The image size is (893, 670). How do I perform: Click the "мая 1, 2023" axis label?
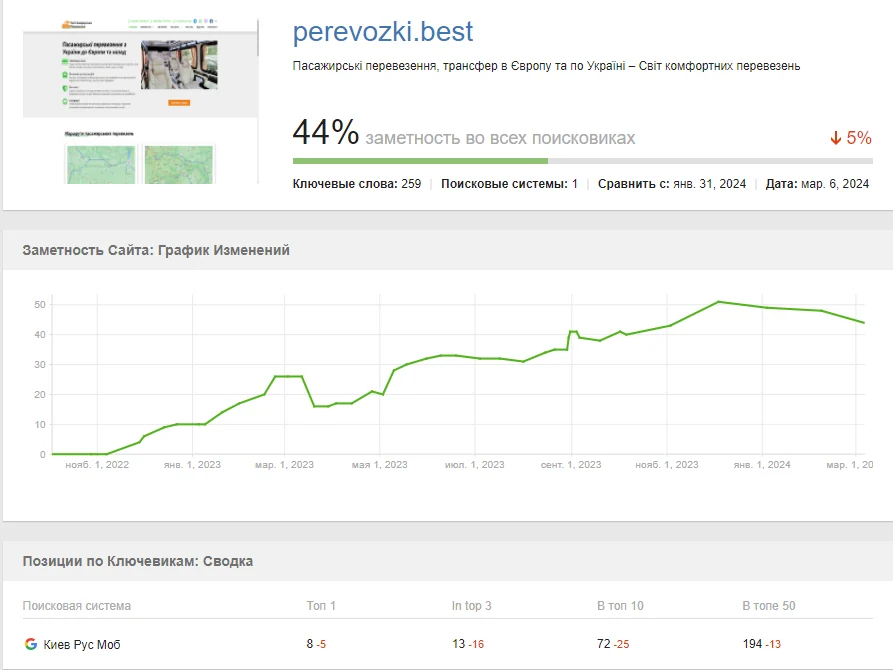point(380,465)
